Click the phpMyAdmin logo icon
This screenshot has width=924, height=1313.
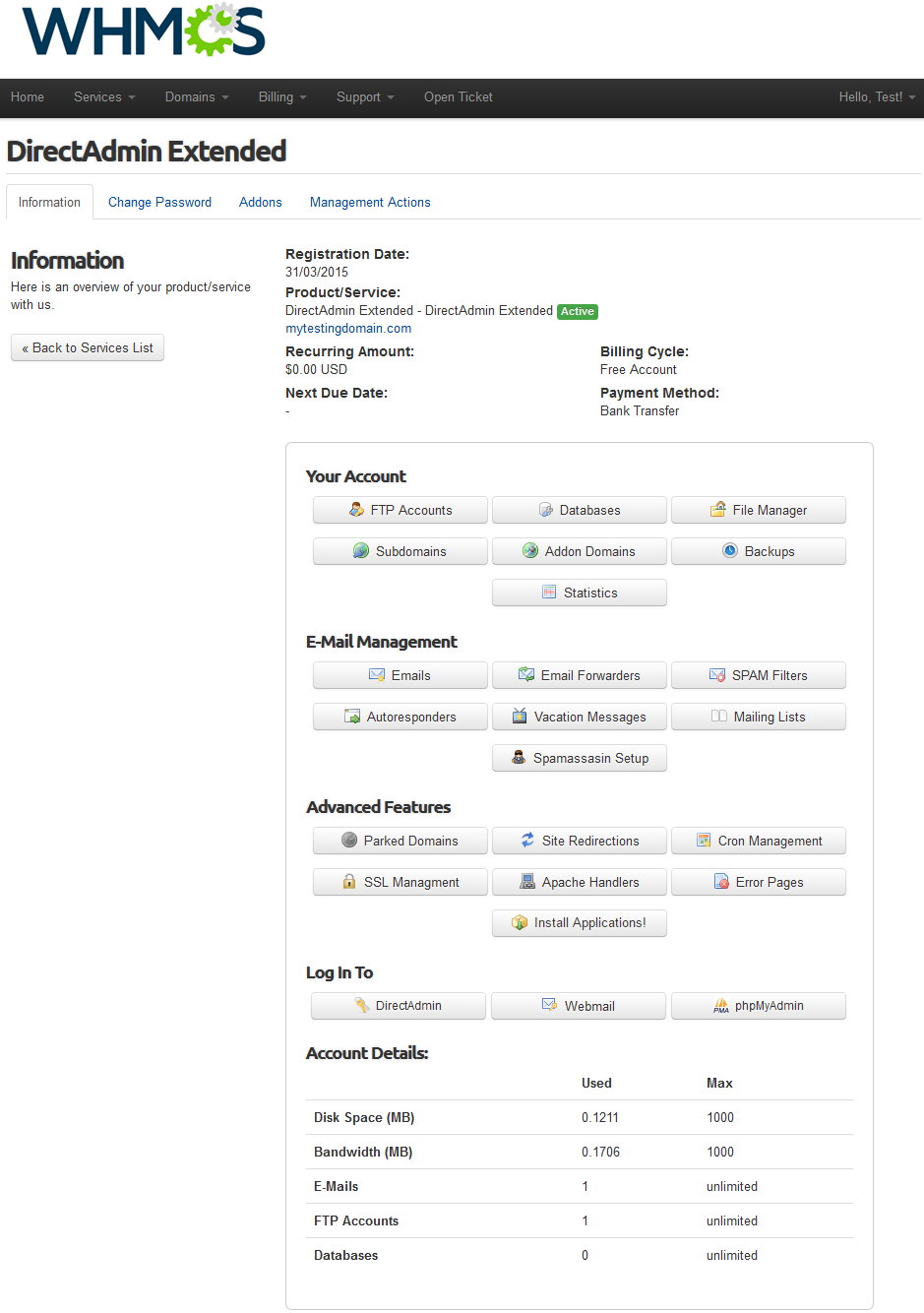coord(721,1005)
